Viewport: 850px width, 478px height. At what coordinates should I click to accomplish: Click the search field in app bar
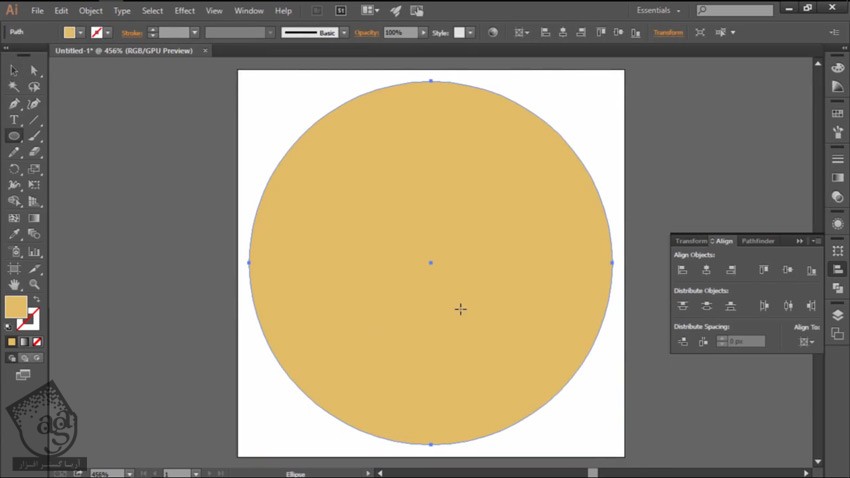point(735,10)
